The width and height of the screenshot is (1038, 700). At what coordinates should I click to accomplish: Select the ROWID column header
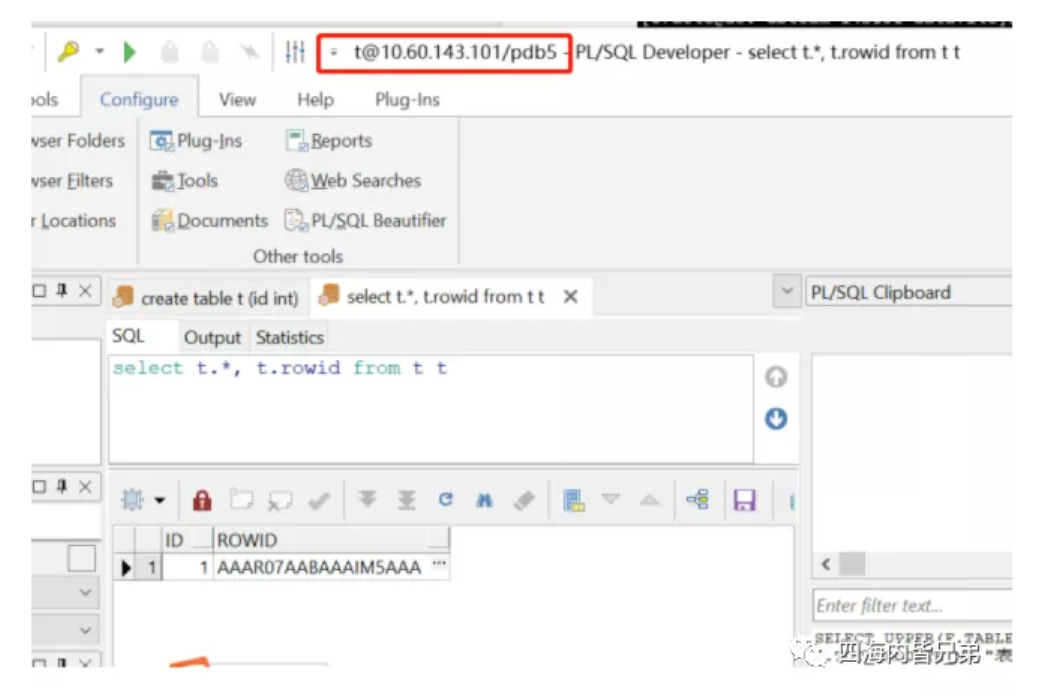pyautogui.click(x=331, y=540)
